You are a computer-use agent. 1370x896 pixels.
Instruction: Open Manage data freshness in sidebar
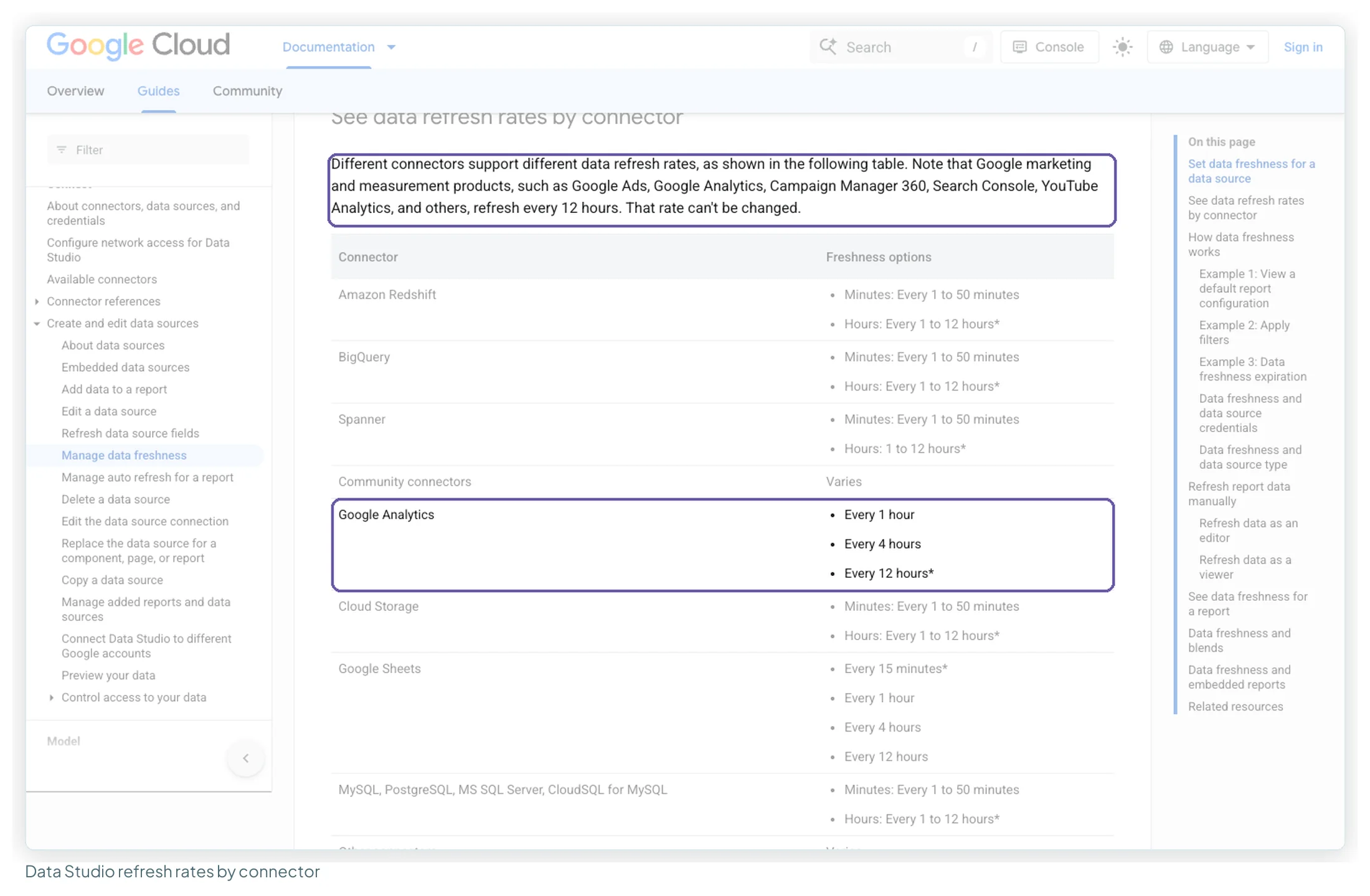124,455
